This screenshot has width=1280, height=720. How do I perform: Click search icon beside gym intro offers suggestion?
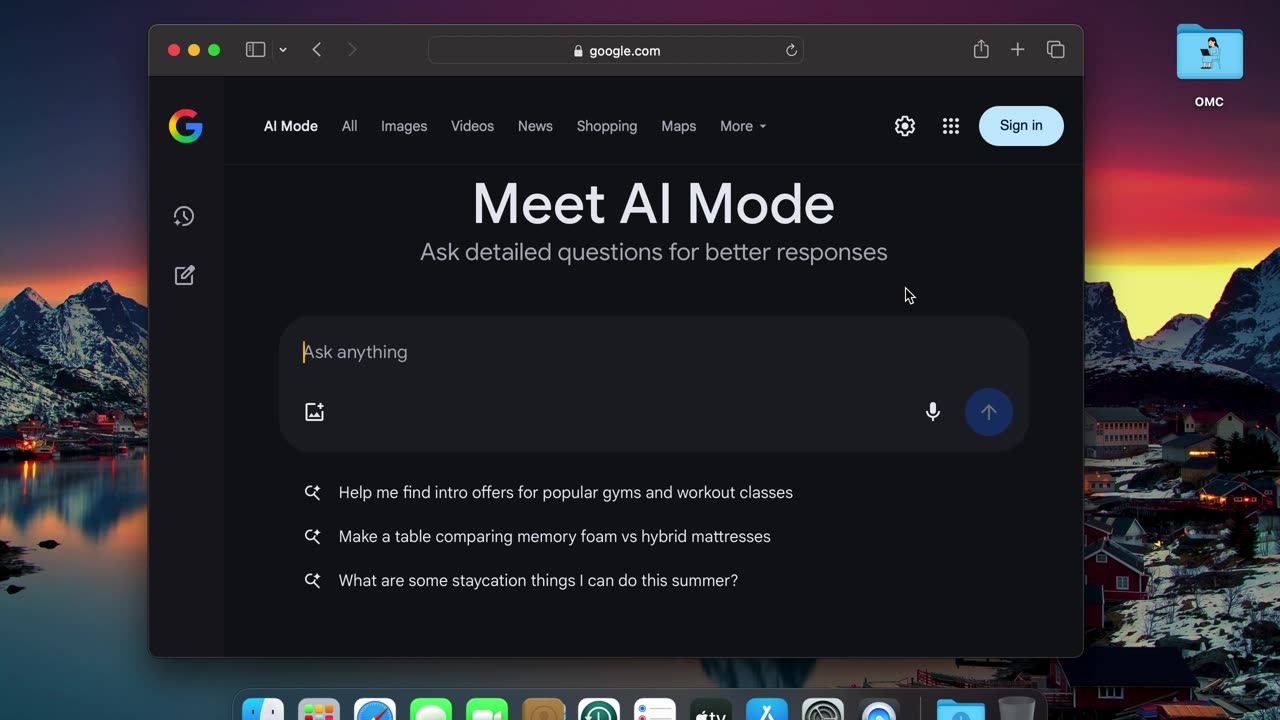click(x=313, y=493)
